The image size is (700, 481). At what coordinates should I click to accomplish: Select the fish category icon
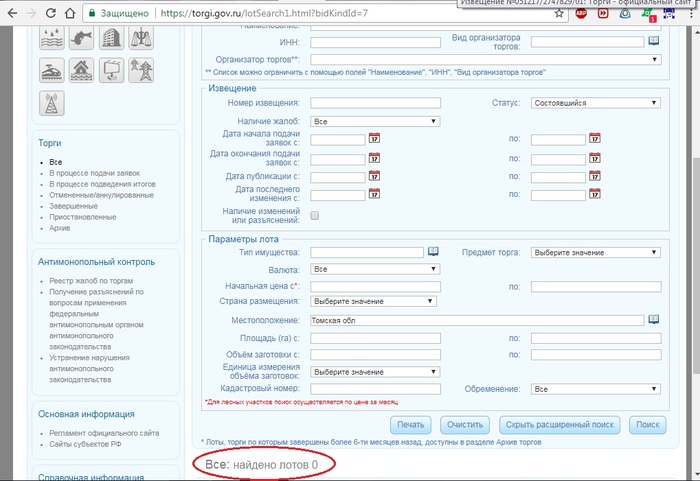(82, 38)
